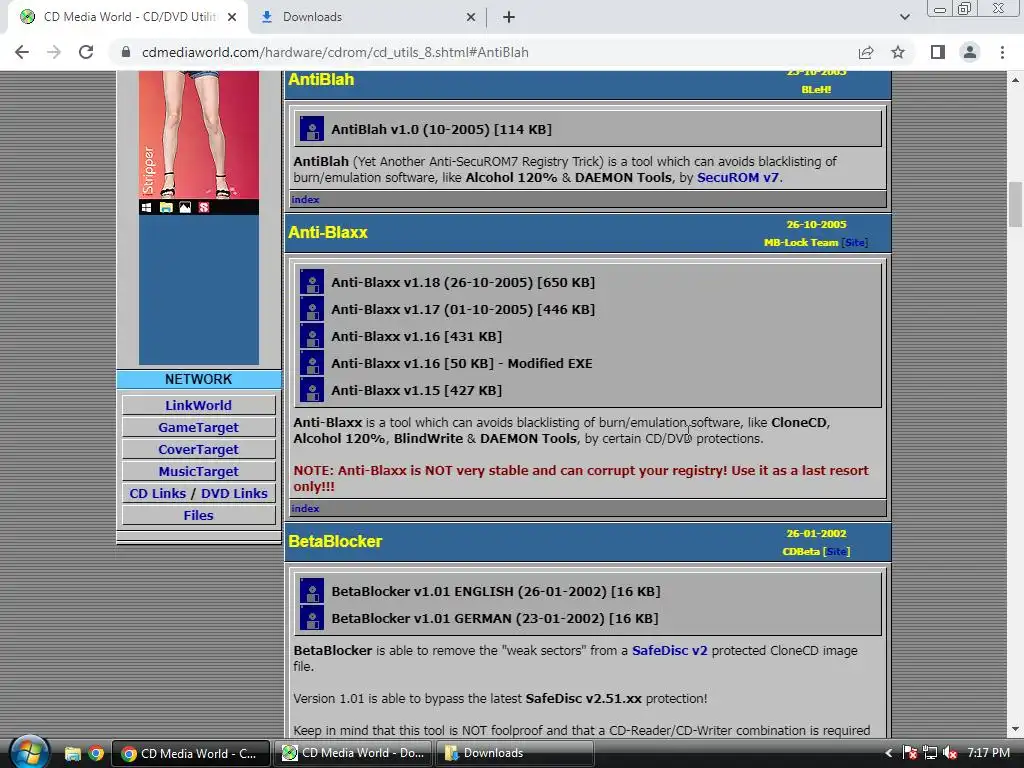Click the browser forward arrow
The image size is (1024, 768).
coord(54,52)
